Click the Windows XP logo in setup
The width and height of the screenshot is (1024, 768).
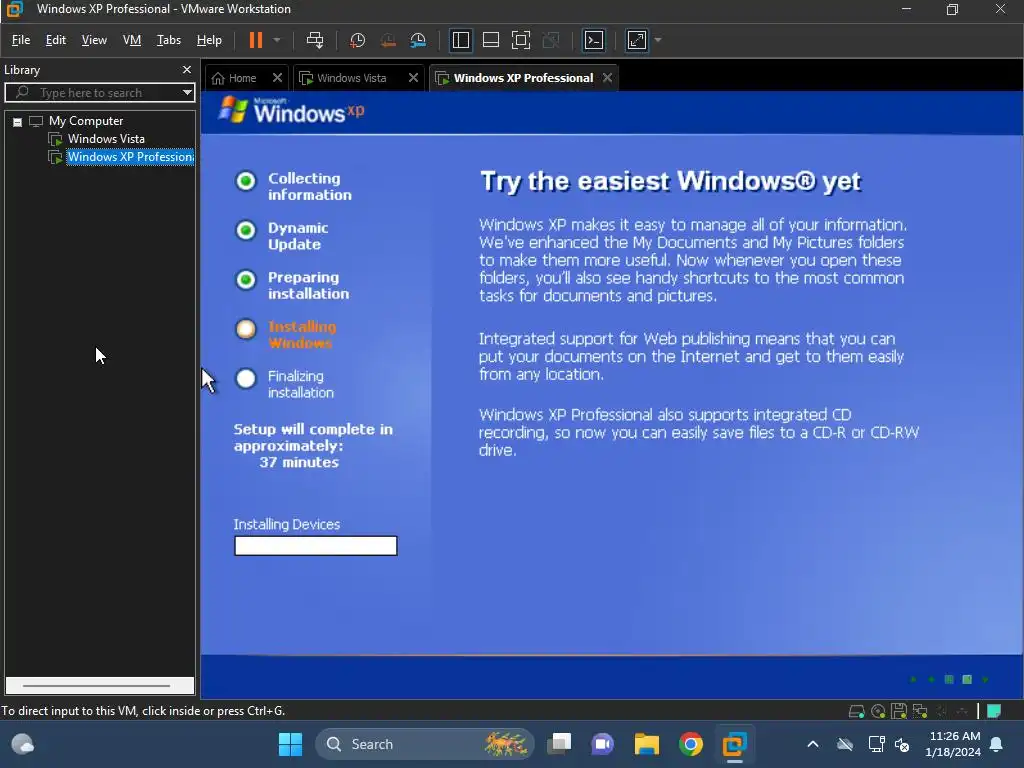coord(291,110)
